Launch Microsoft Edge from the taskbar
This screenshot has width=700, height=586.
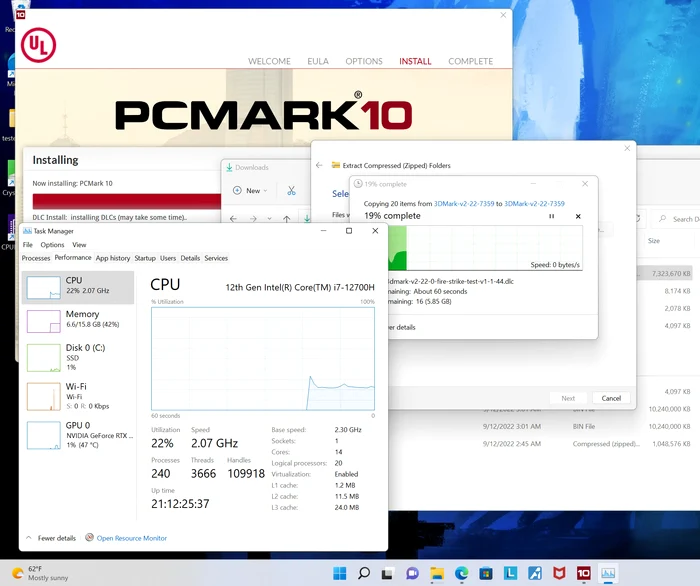coord(462,573)
